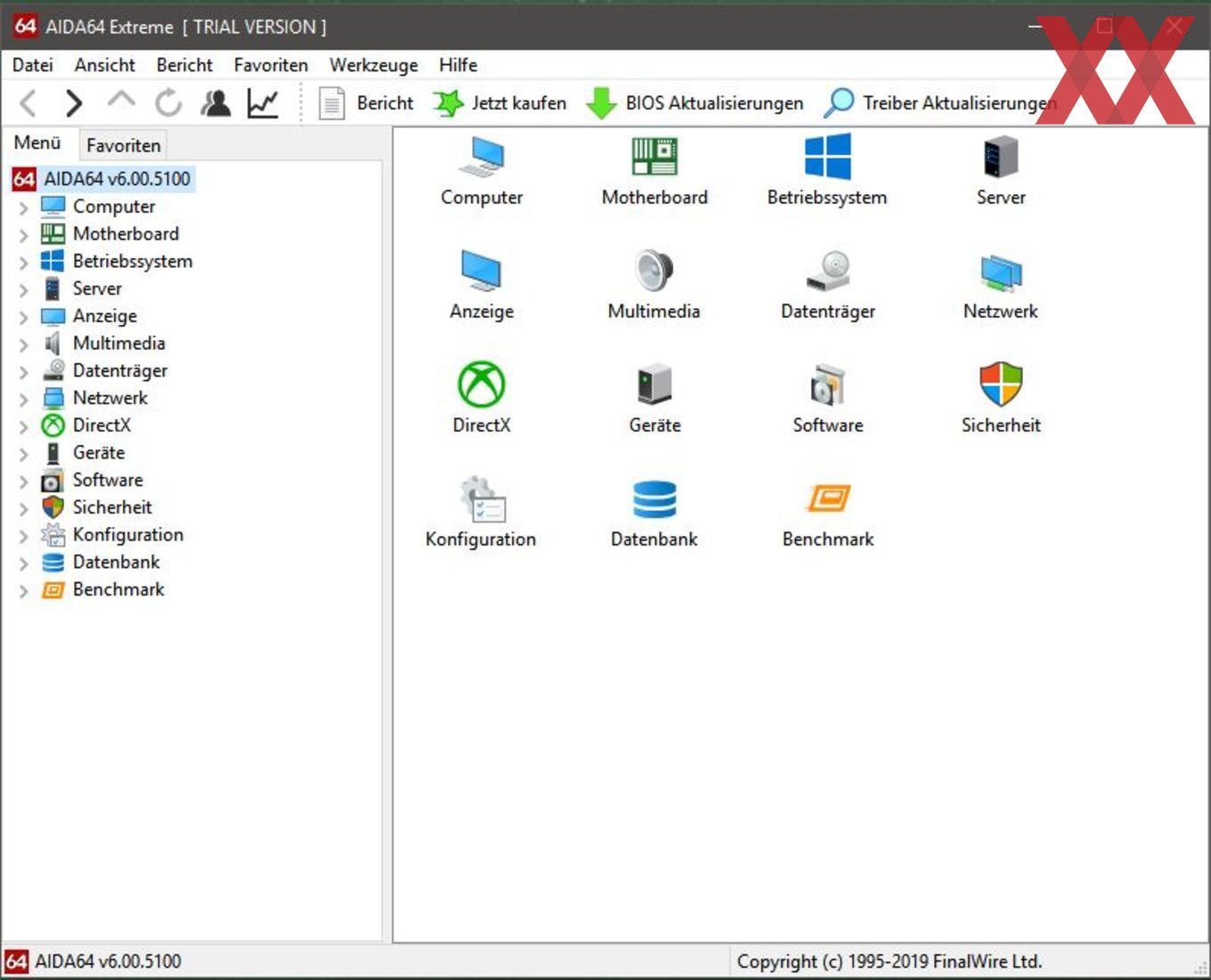Image resolution: width=1211 pixels, height=980 pixels.
Task: Select AIDA64 v6.00.5100 root tree item
Action: pyautogui.click(x=117, y=179)
